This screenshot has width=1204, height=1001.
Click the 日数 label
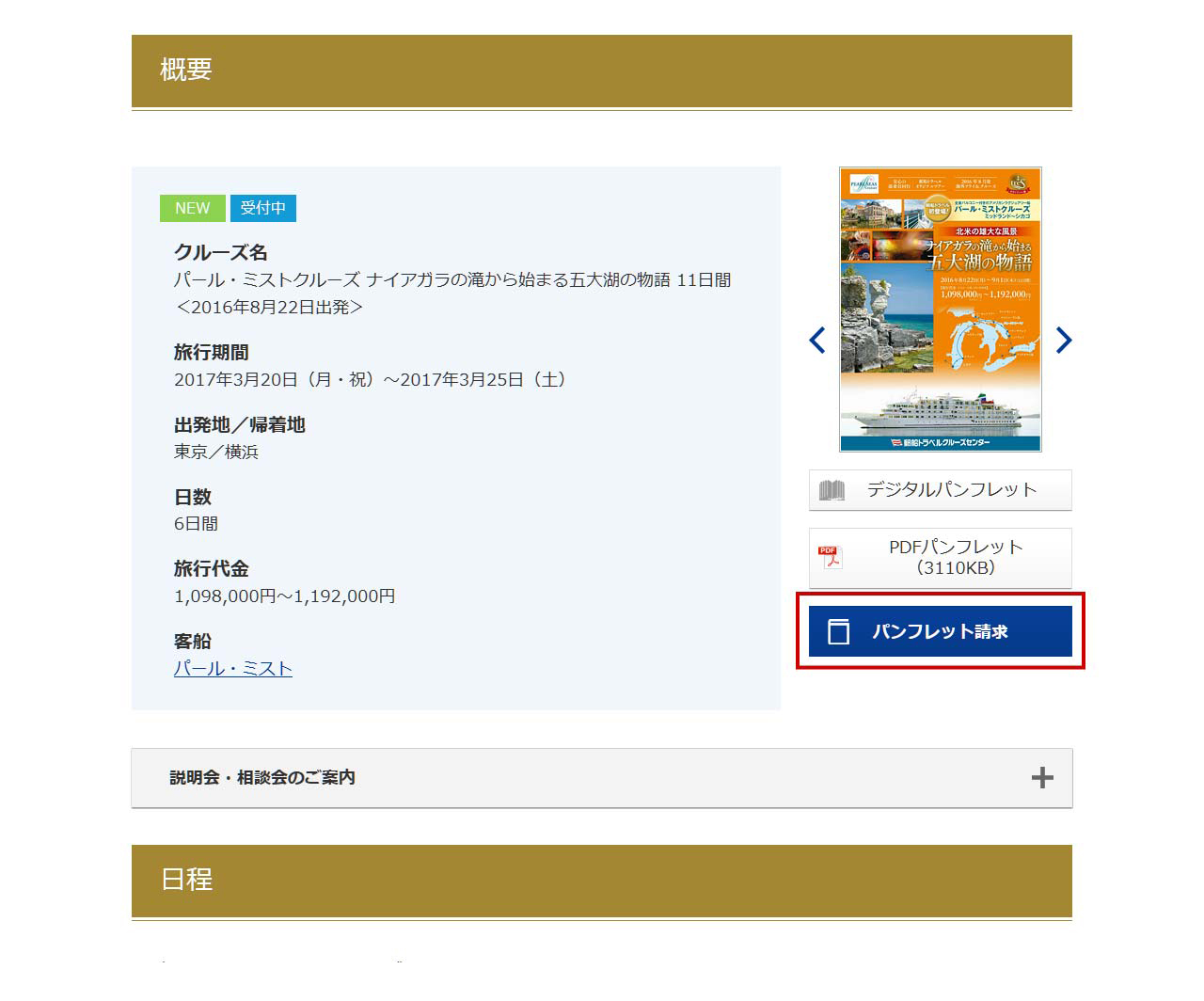(193, 496)
